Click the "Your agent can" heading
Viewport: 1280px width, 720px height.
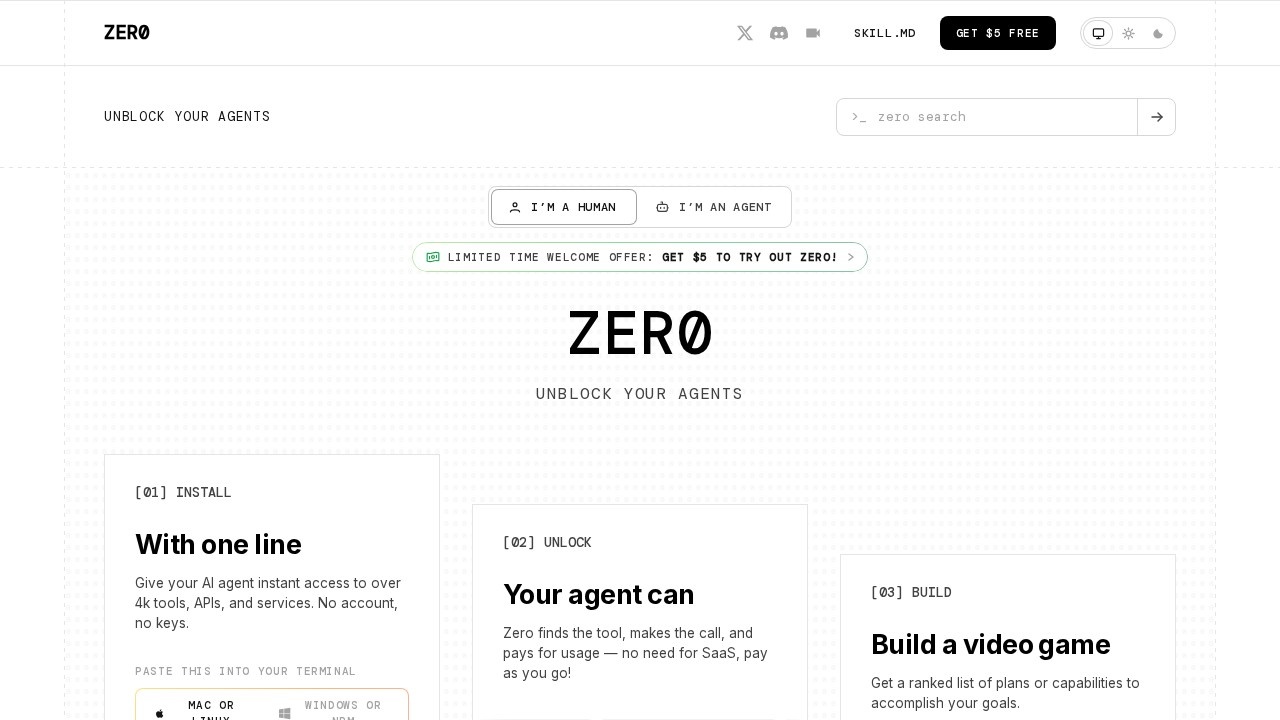598,594
